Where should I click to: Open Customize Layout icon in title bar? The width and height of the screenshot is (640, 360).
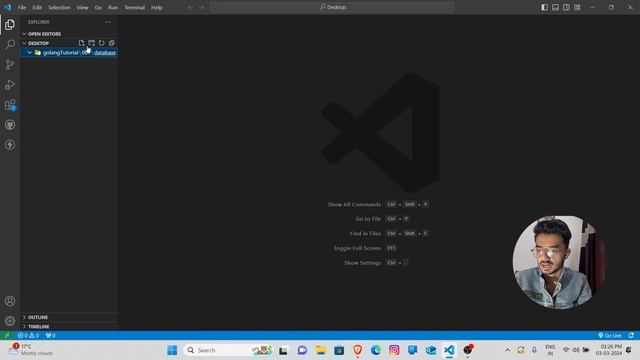(577, 7)
